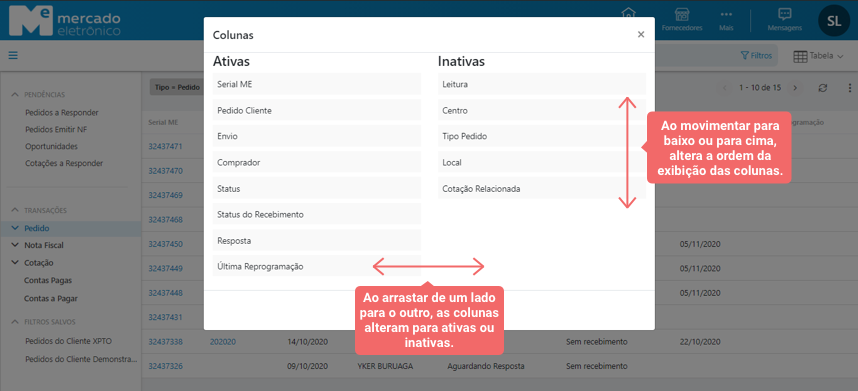Open order link 32437431
The image size is (858, 391).
point(165,317)
